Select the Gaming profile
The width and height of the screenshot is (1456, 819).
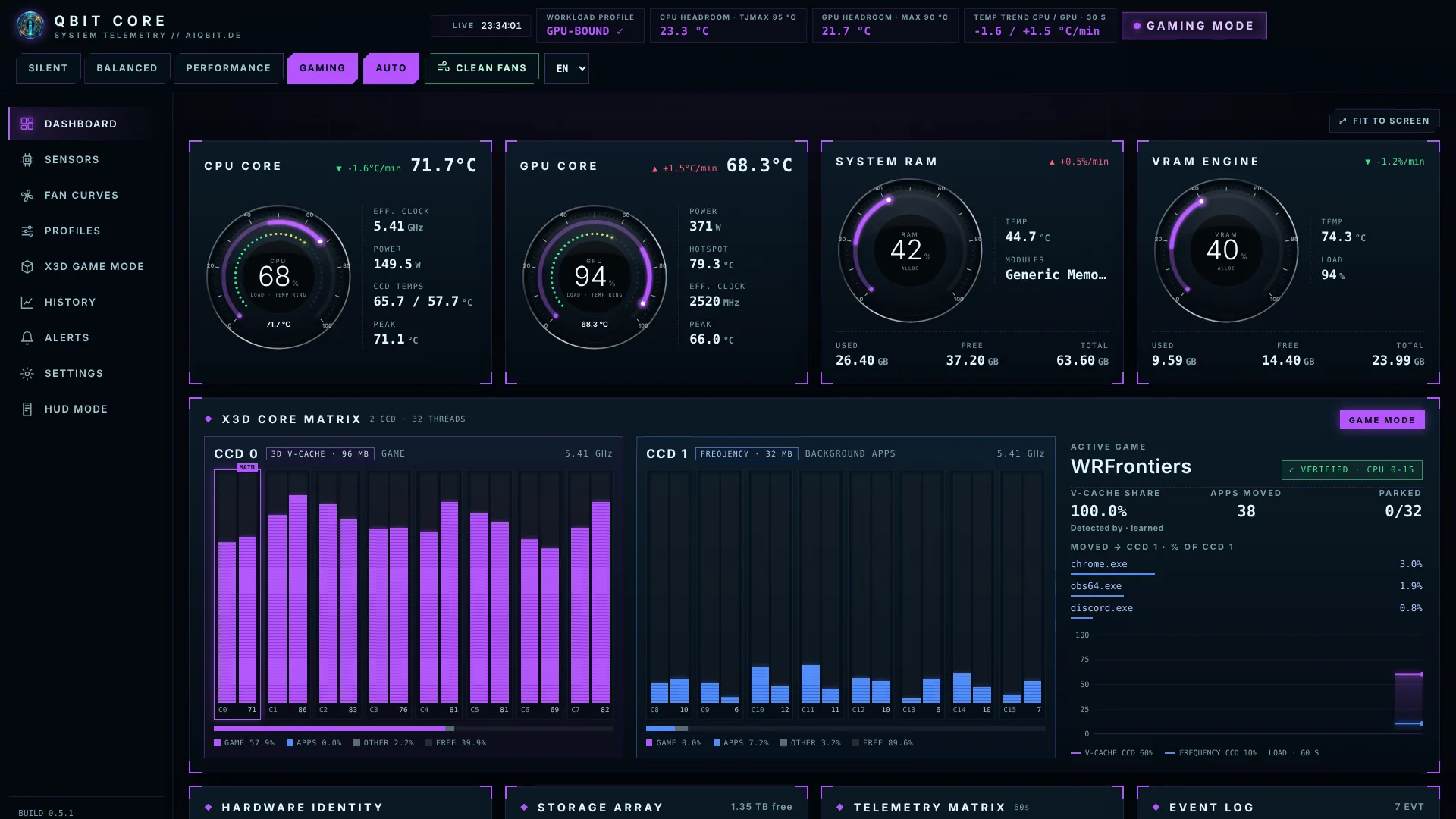pyautogui.click(x=322, y=68)
